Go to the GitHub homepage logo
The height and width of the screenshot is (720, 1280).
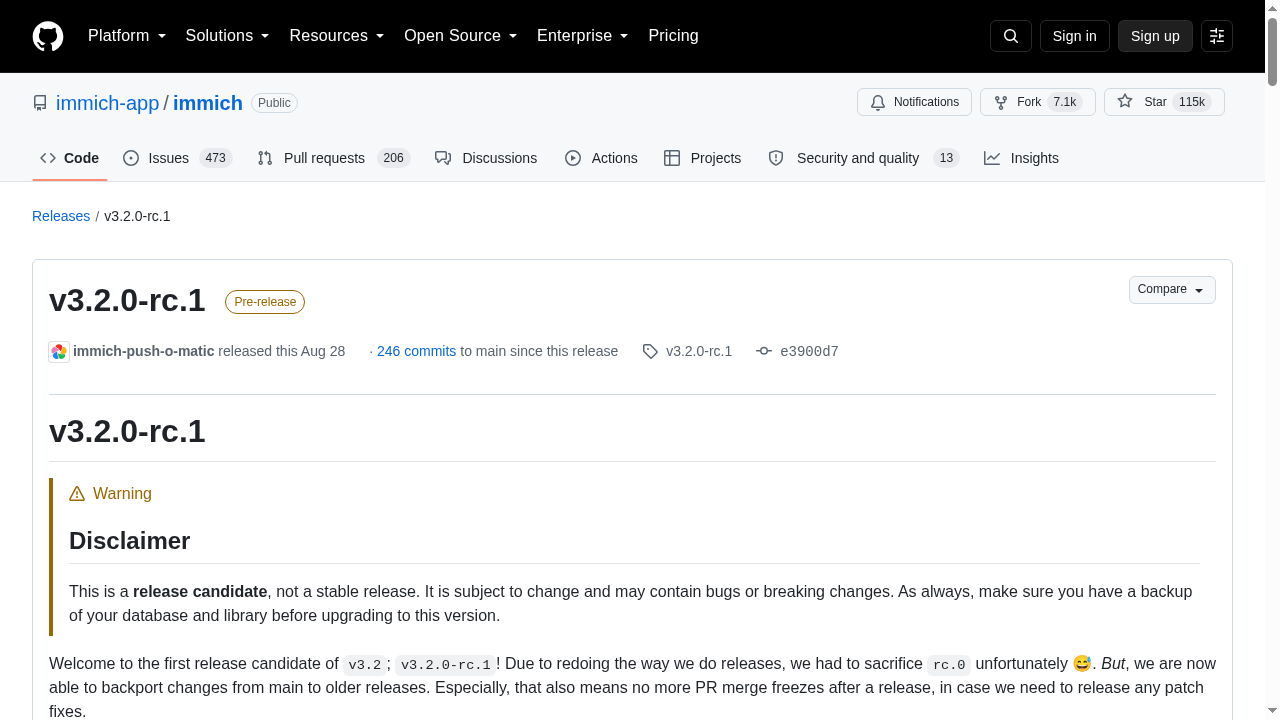click(x=48, y=36)
